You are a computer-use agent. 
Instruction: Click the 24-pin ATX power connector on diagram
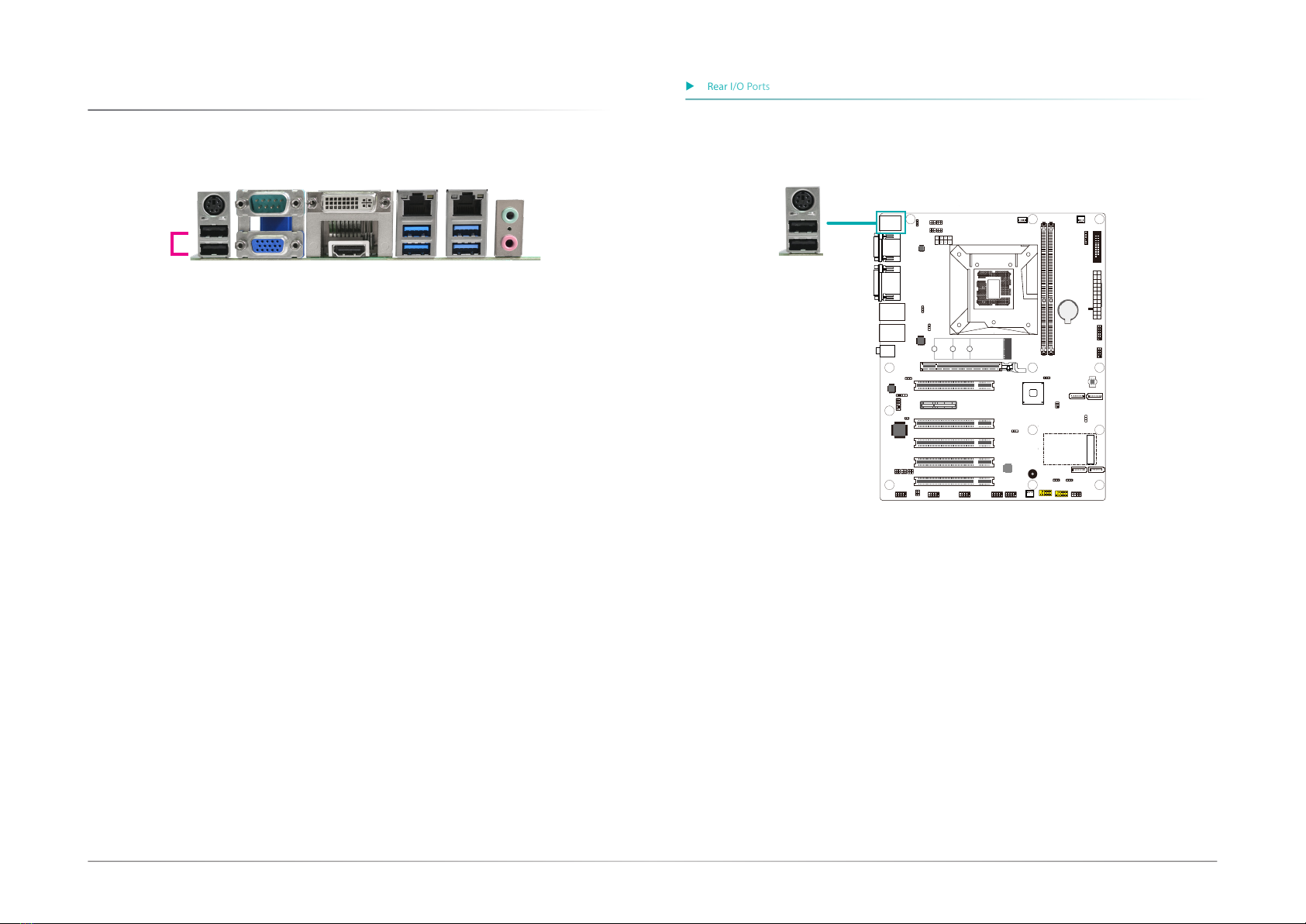pyautogui.click(x=1097, y=295)
